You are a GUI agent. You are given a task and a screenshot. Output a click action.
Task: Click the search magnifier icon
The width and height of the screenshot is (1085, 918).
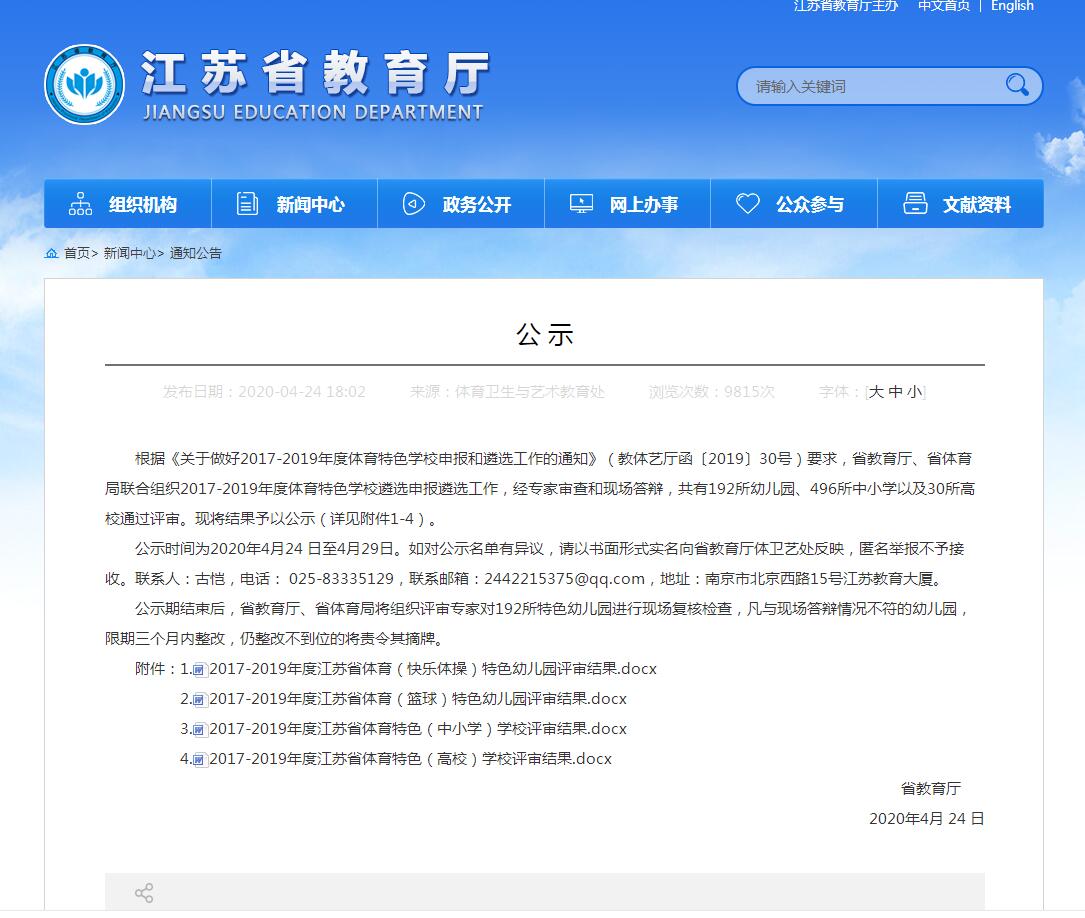[1016, 85]
